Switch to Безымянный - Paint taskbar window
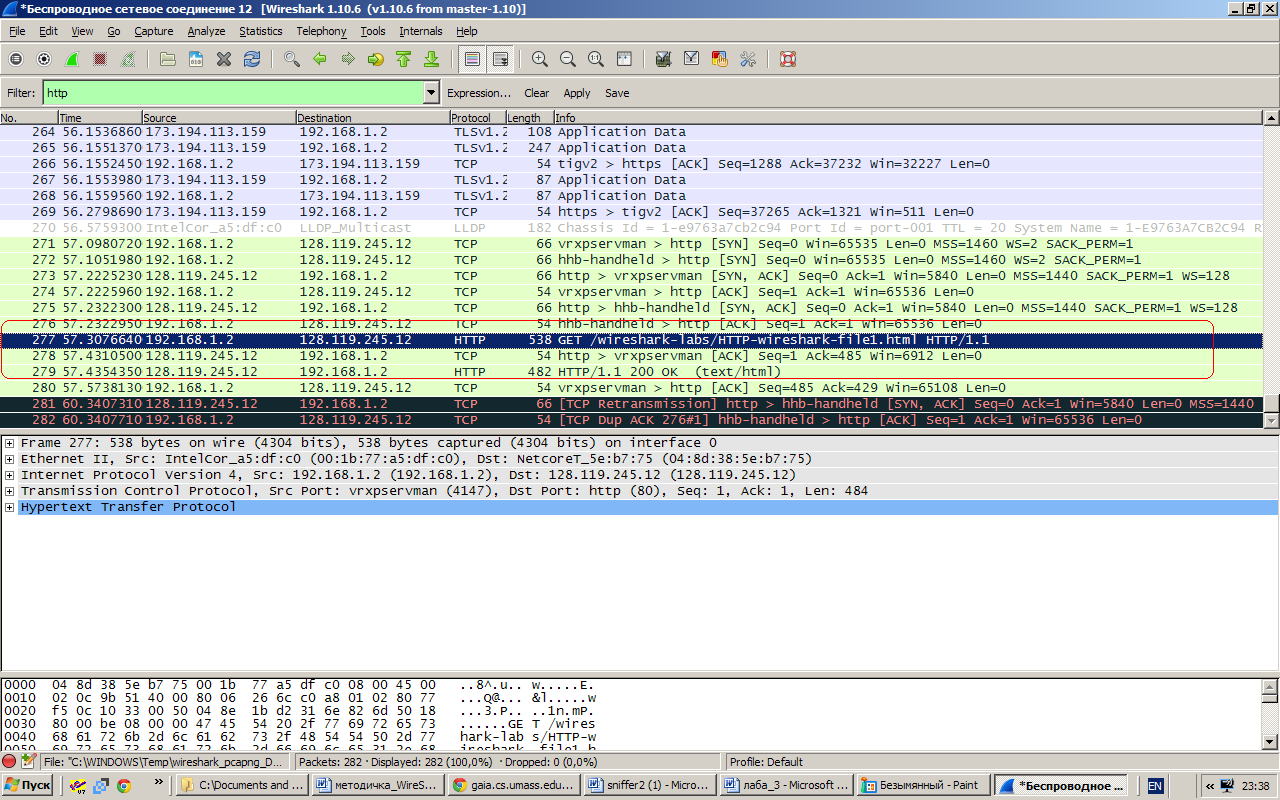Viewport: 1280px width, 800px height. tap(923, 785)
